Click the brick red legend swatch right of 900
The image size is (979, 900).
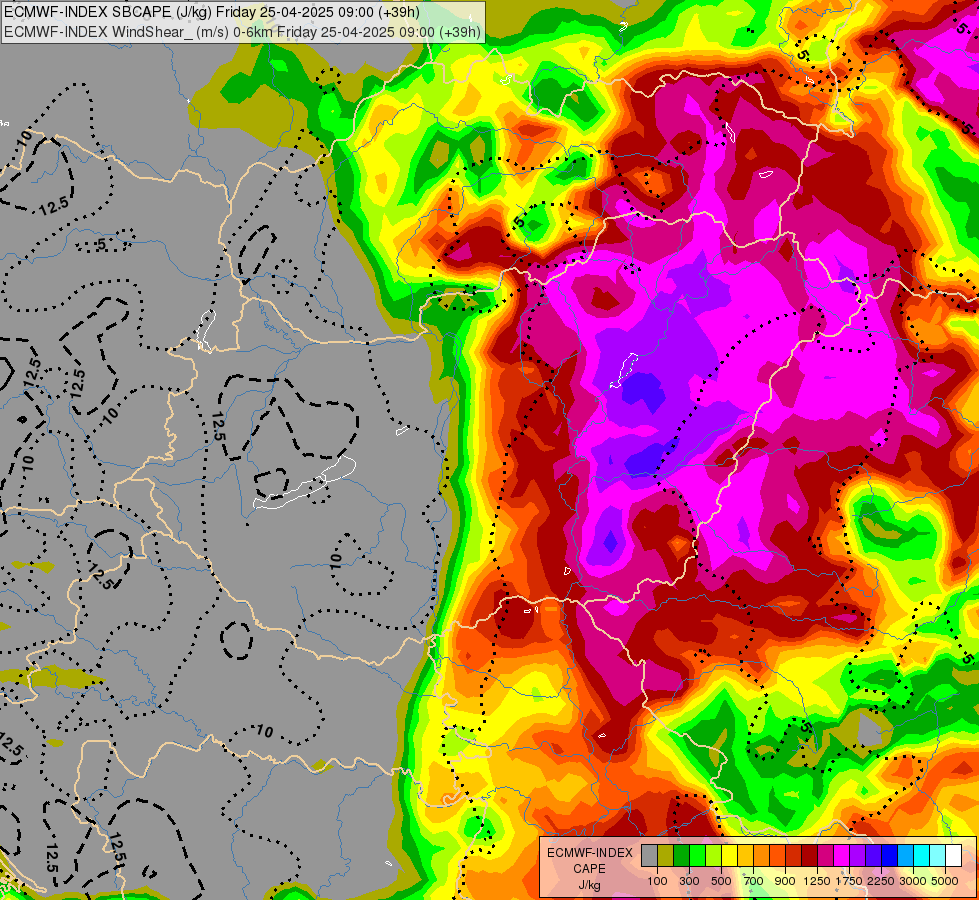[x=794, y=856]
